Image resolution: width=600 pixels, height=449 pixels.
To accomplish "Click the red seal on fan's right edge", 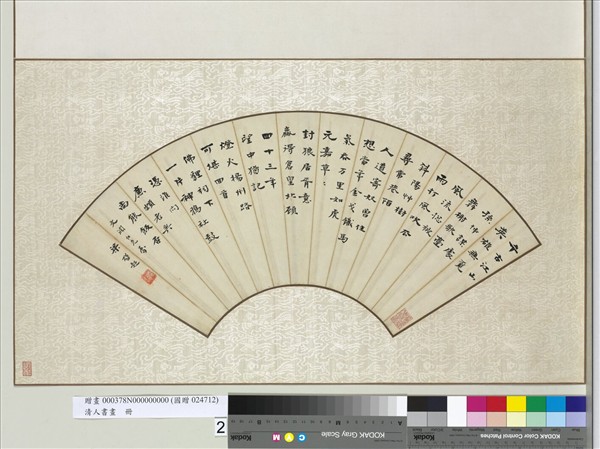I will coord(400,317).
